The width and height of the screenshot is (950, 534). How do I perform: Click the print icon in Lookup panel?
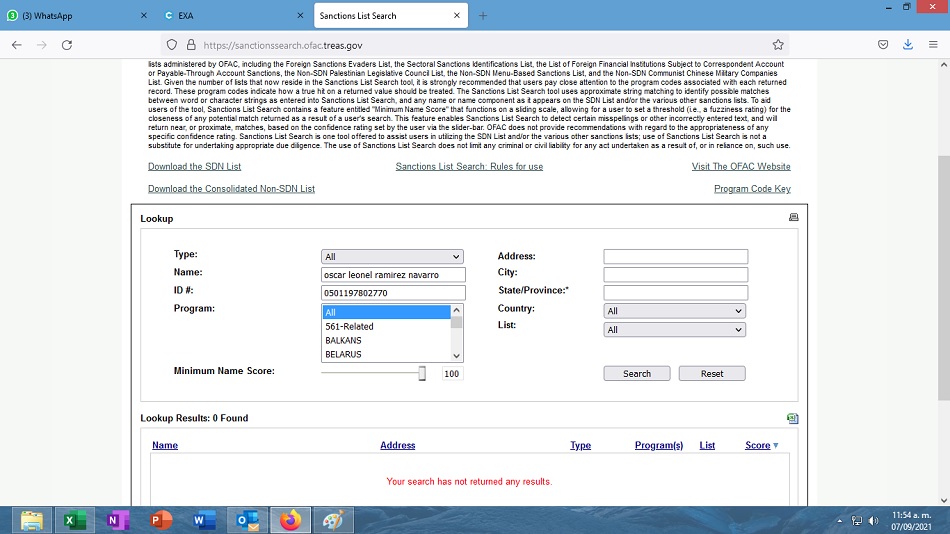tap(794, 217)
